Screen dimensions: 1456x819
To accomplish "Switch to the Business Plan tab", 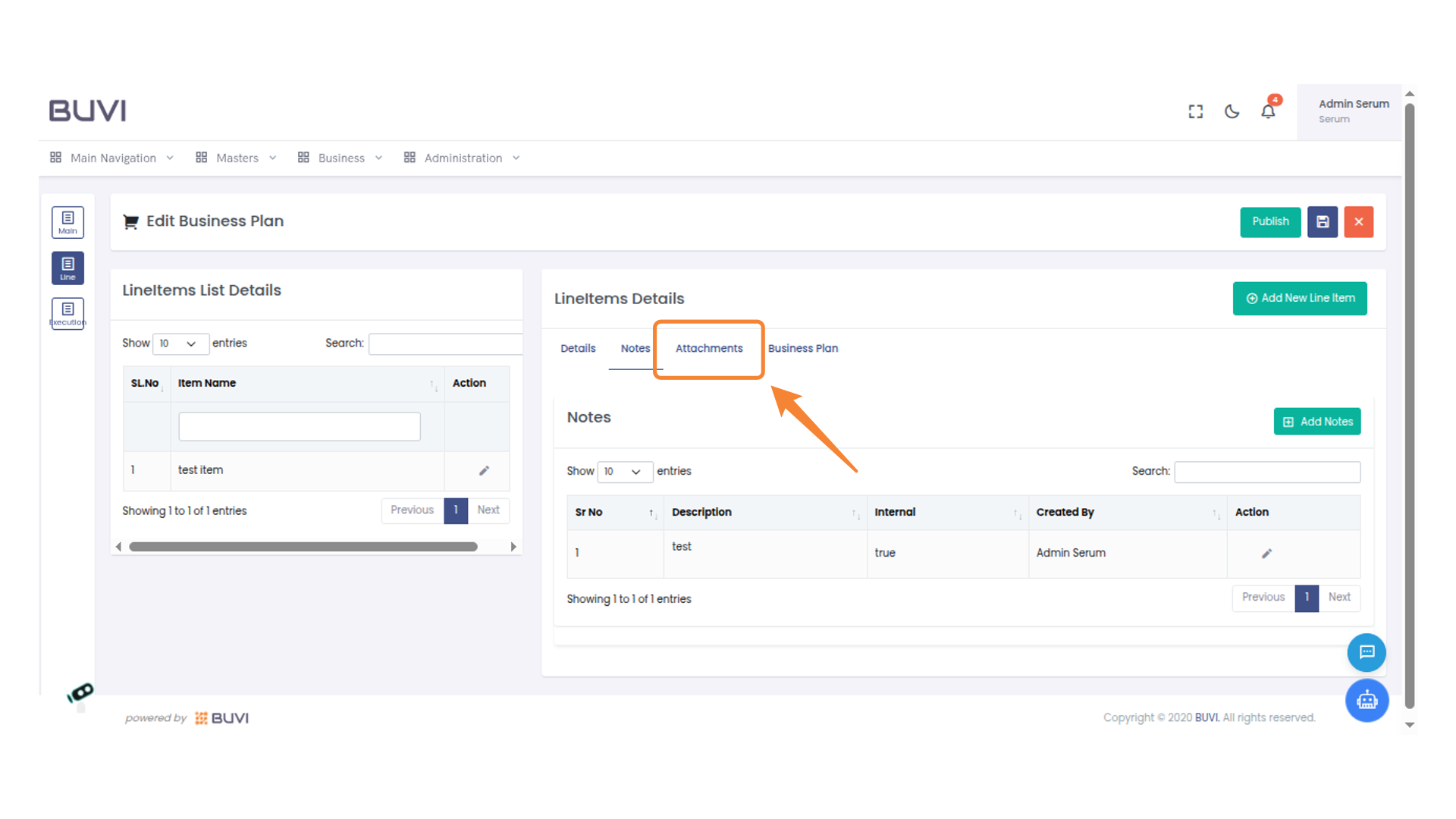I will click(803, 348).
